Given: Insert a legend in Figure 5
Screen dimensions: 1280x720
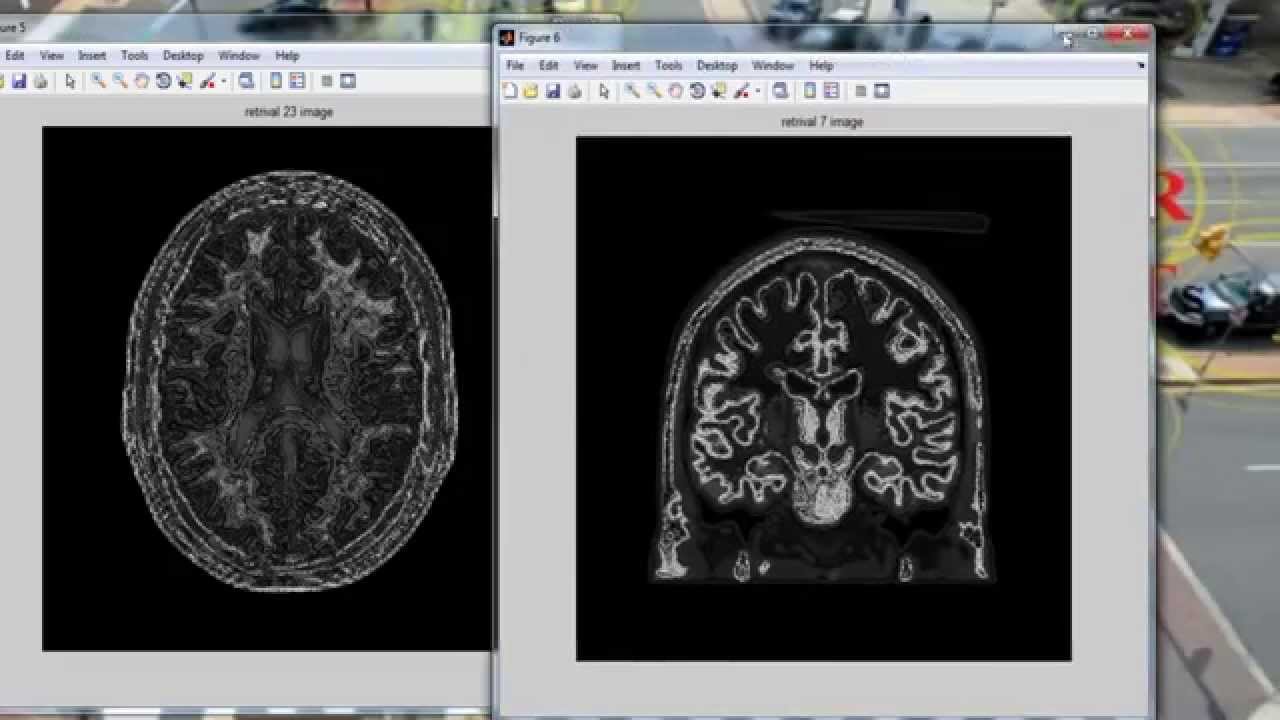Looking at the screenshot, I should 298,81.
